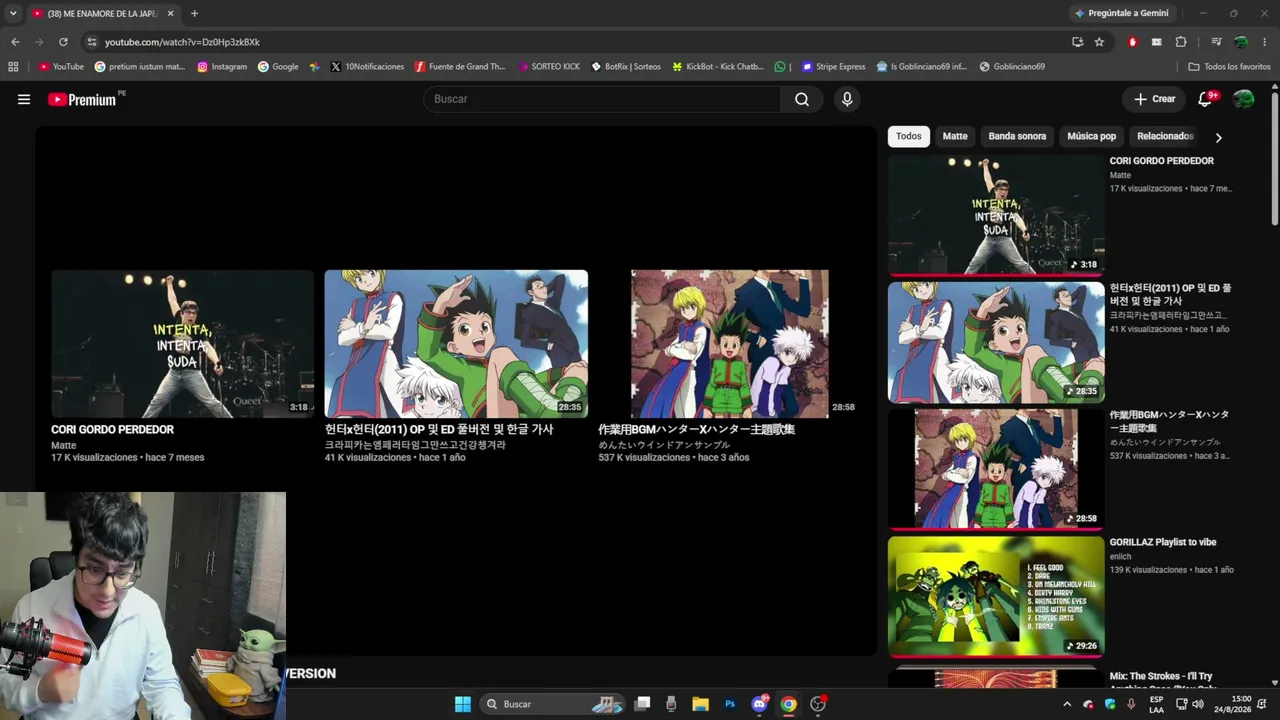Click the browser address bar URL
1280x720 pixels.
click(182, 42)
